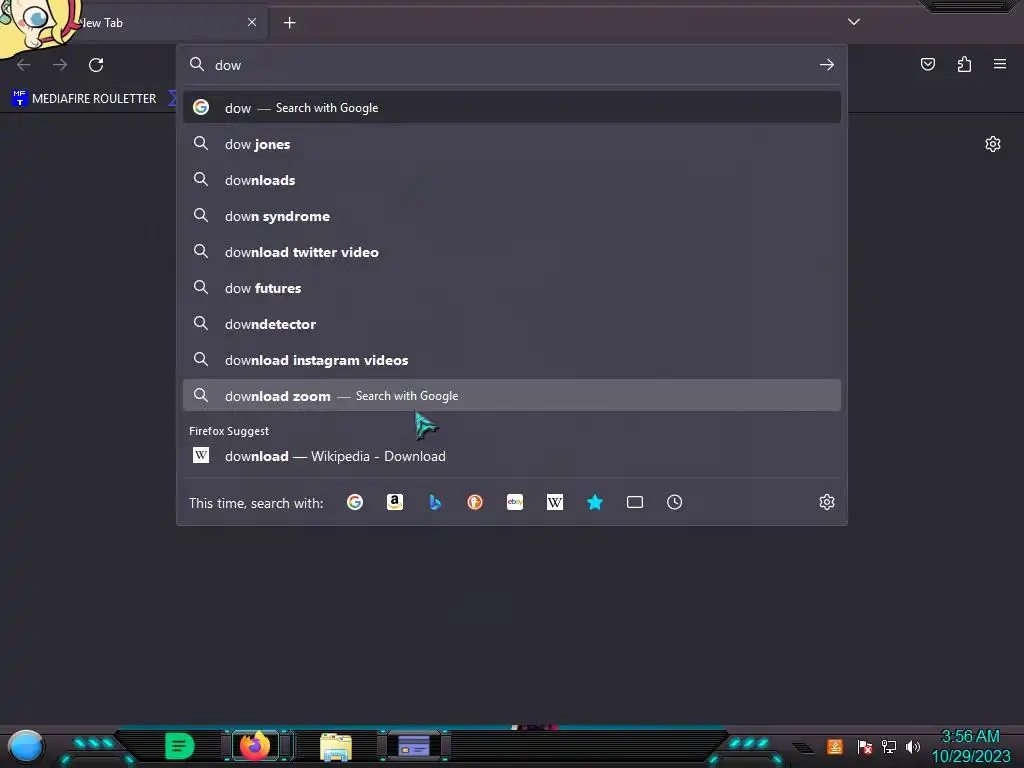The image size is (1024, 768).
Task: Search History with the clock icon
Action: (675, 502)
